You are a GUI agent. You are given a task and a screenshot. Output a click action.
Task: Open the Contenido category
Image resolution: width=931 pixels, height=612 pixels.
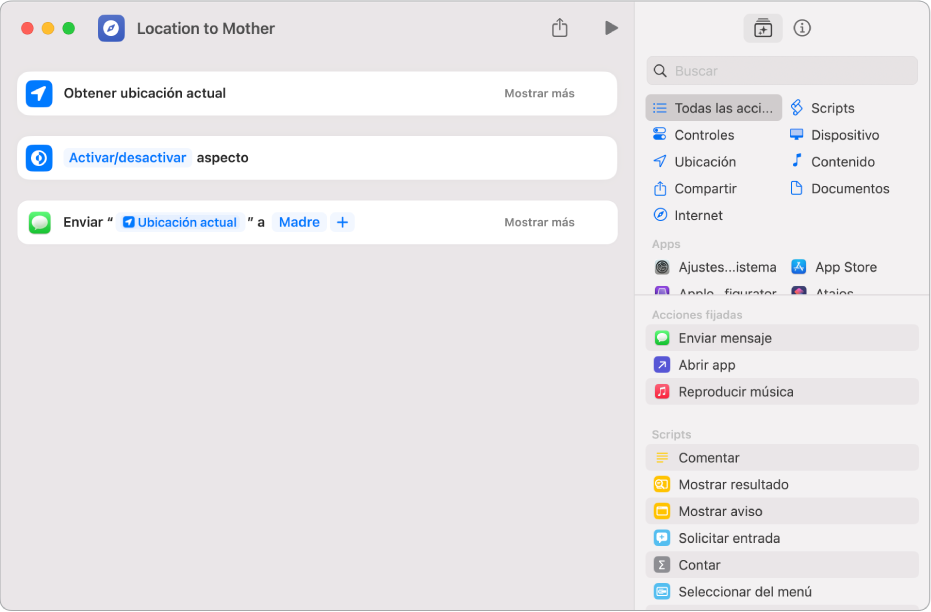tap(832, 161)
